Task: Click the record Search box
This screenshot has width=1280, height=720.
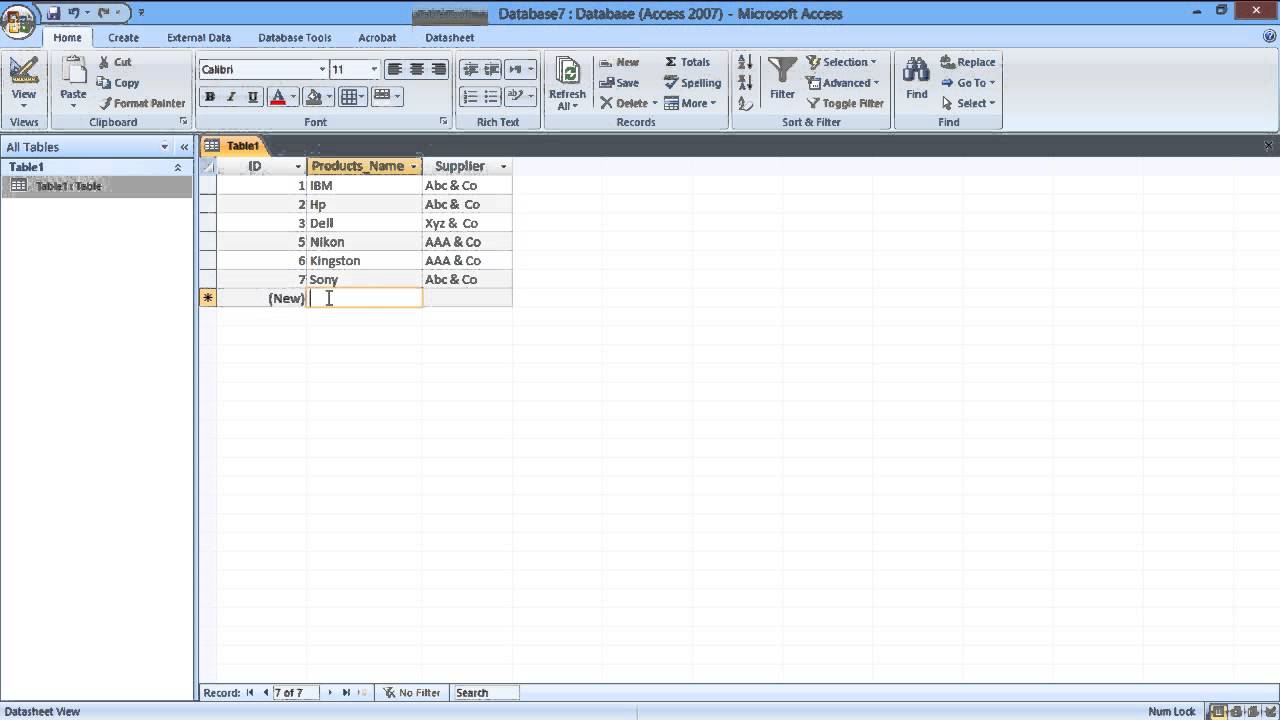Action: [x=485, y=692]
